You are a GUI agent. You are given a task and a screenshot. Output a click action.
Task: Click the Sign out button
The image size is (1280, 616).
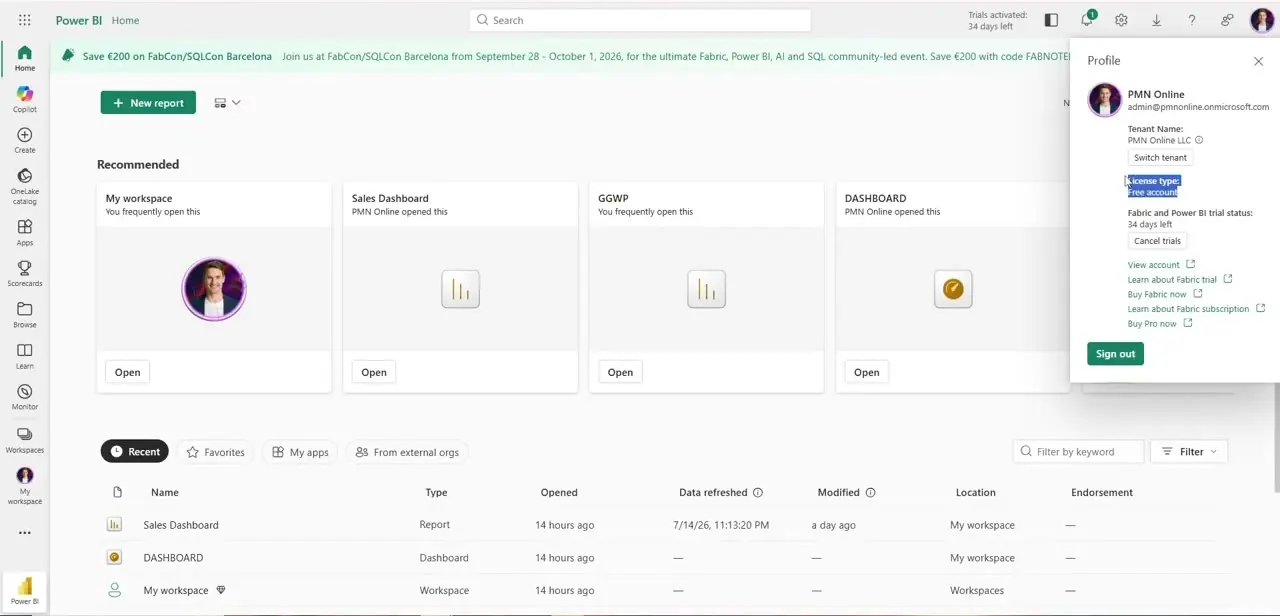pyautogui.click(x=1115, y=354)
